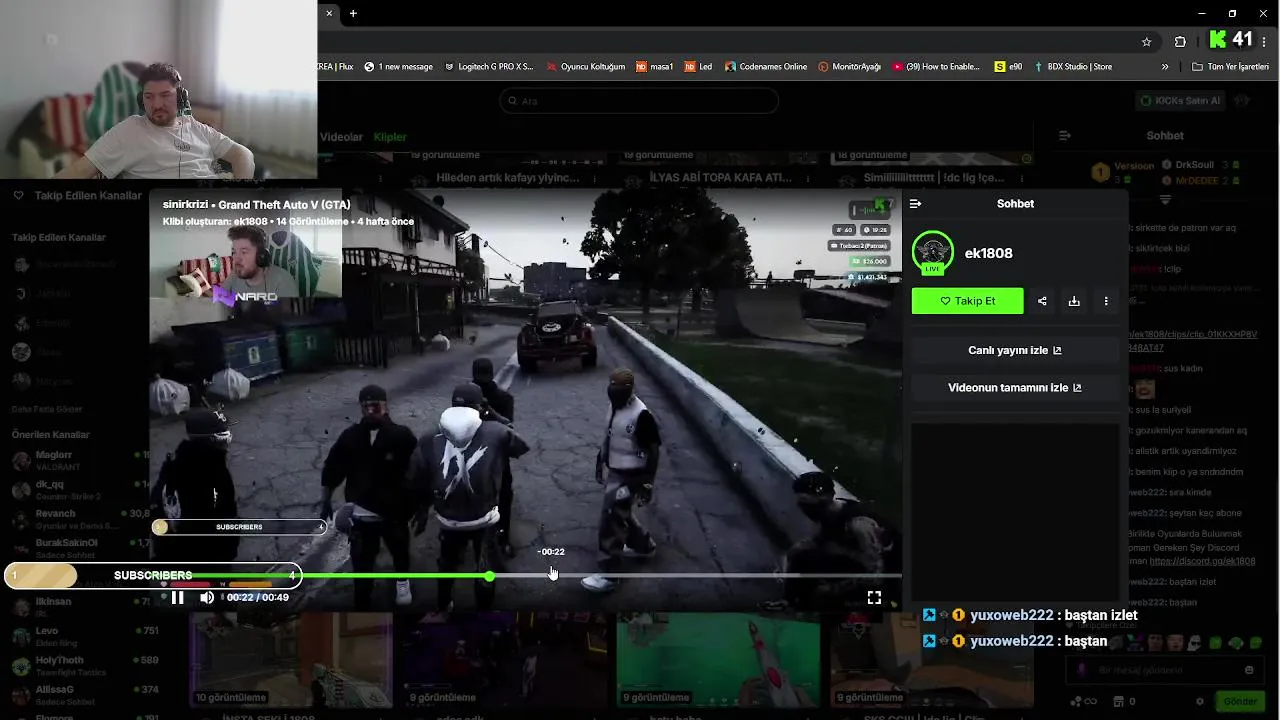Image resolution: width=1280 pixels, height=720 pixels.
Task: Mute the clip volume
Action: 207,597
